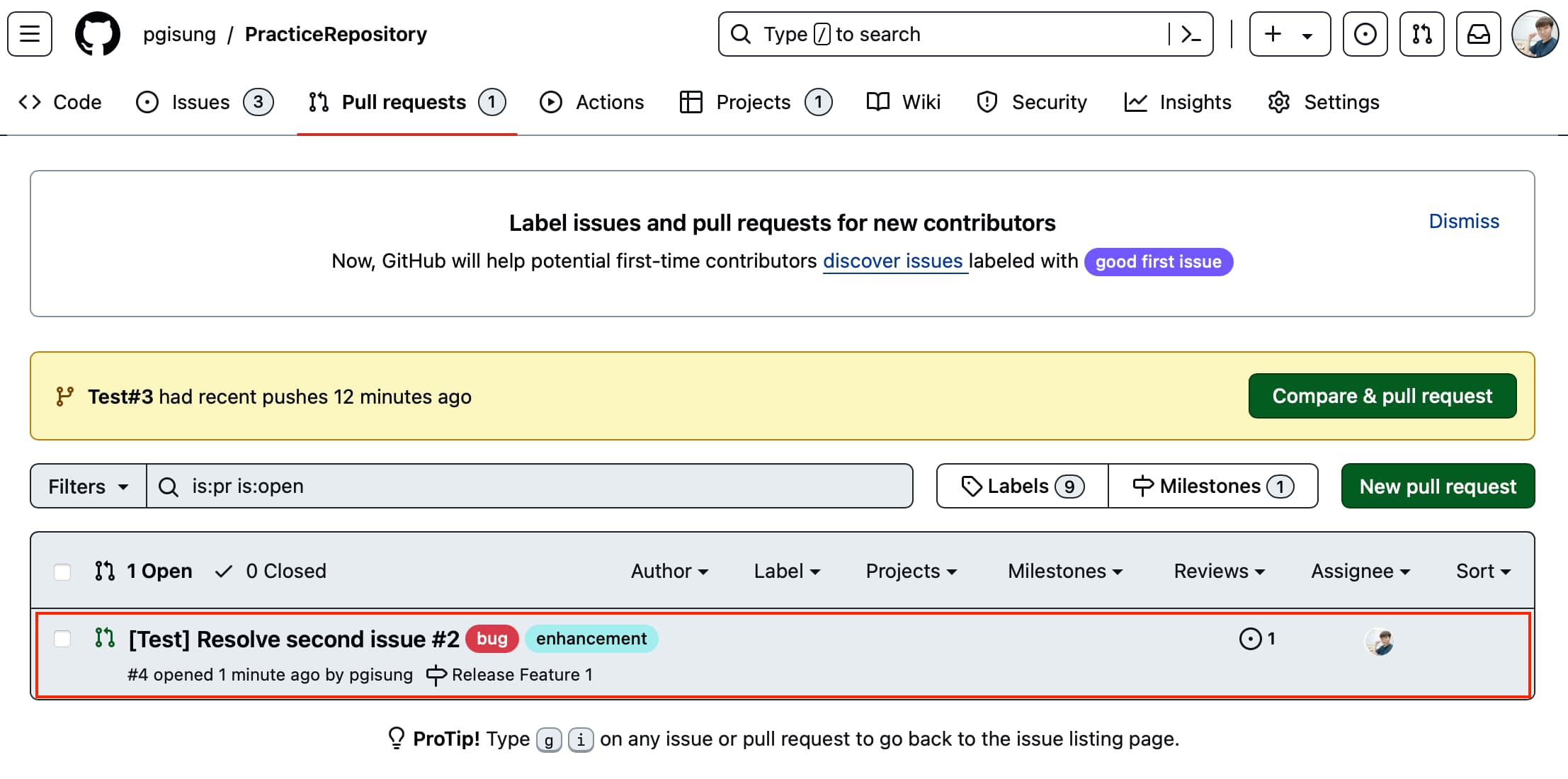Expand the Label filter dropdown
The height and width of the screenshot is (779, 1568).
click(x=787, y=571)
